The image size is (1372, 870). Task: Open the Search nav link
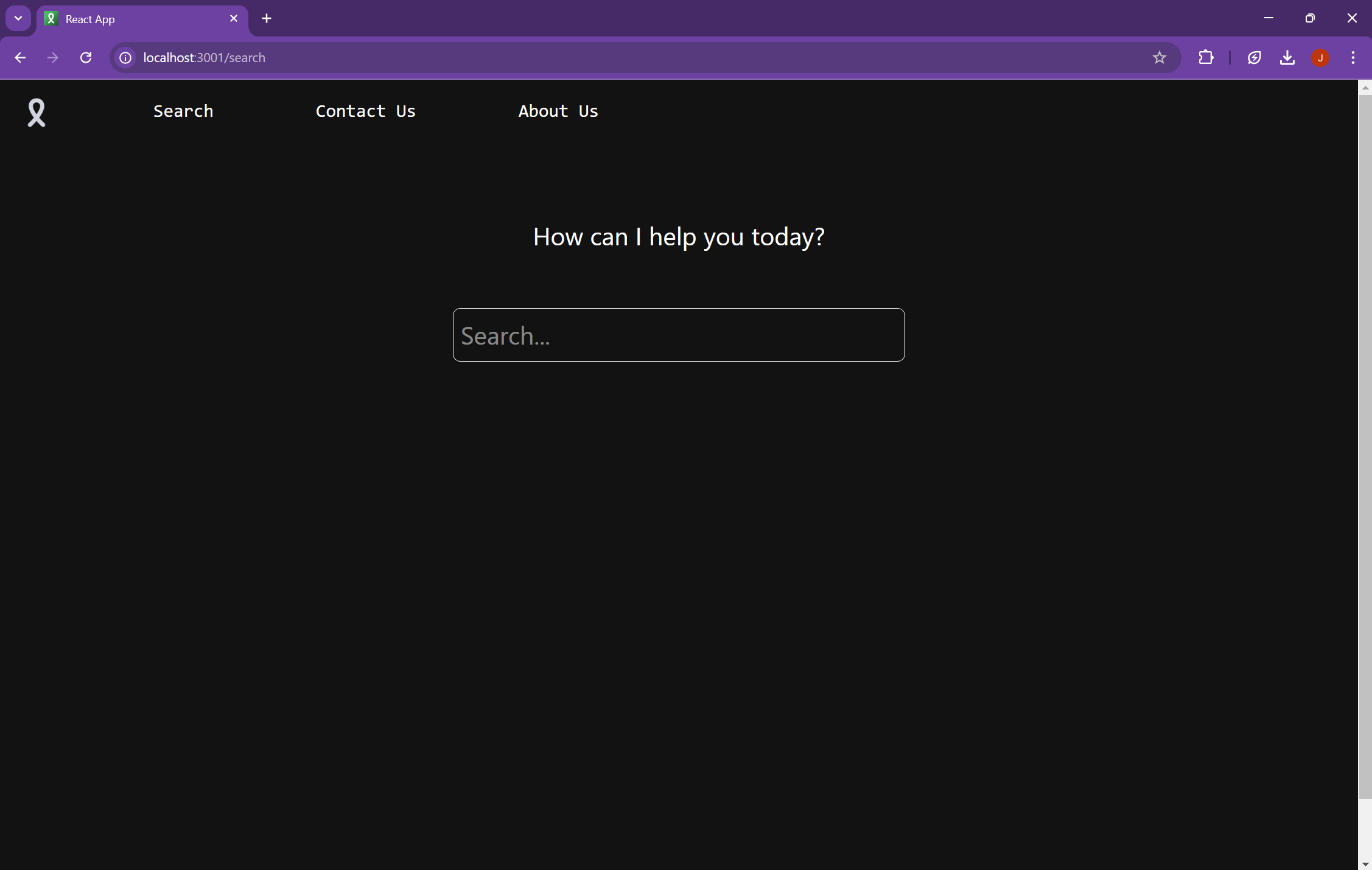[x=183, y=111]
